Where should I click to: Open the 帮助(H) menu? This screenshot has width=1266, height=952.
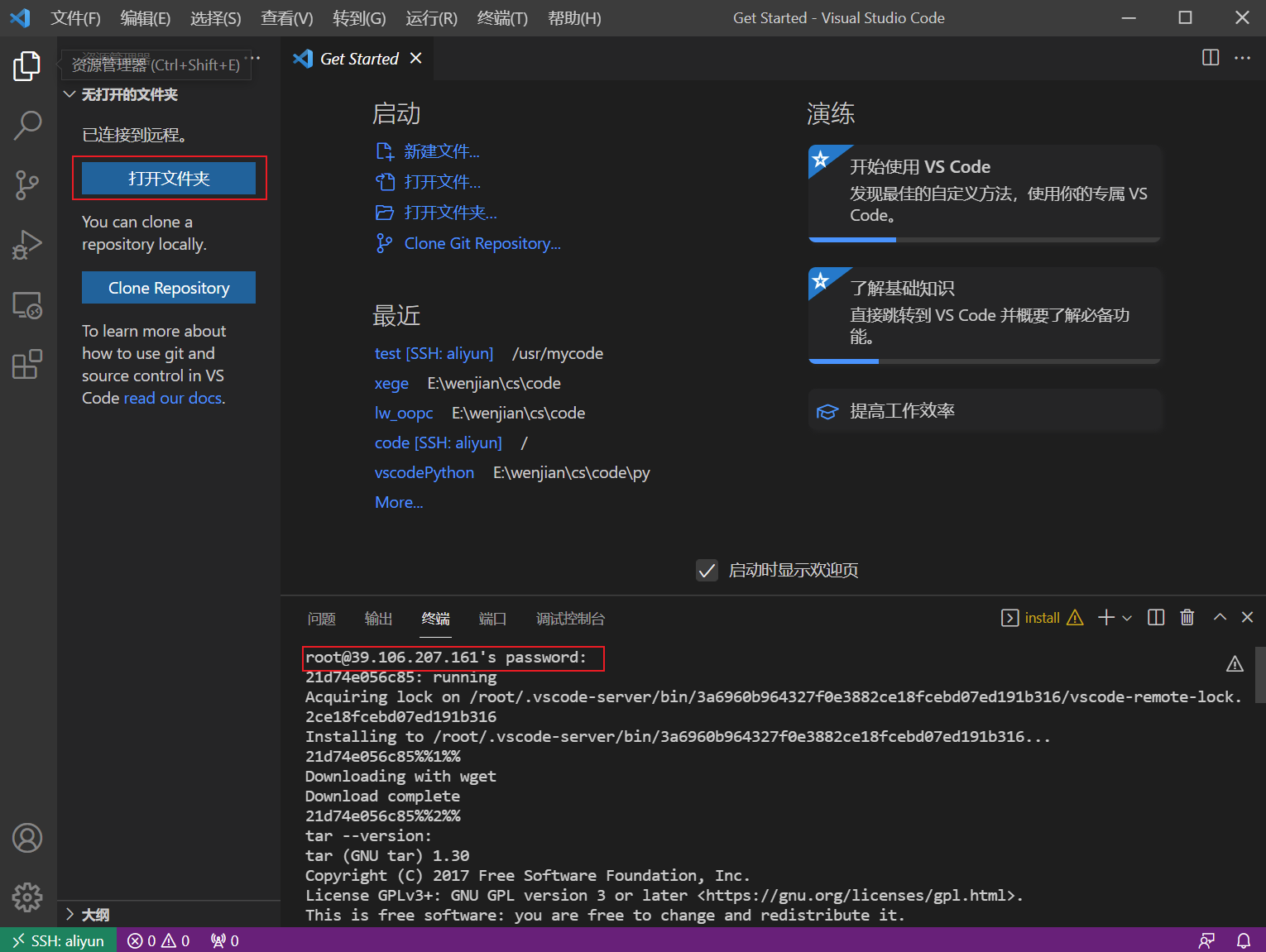(x=574, y=18)
